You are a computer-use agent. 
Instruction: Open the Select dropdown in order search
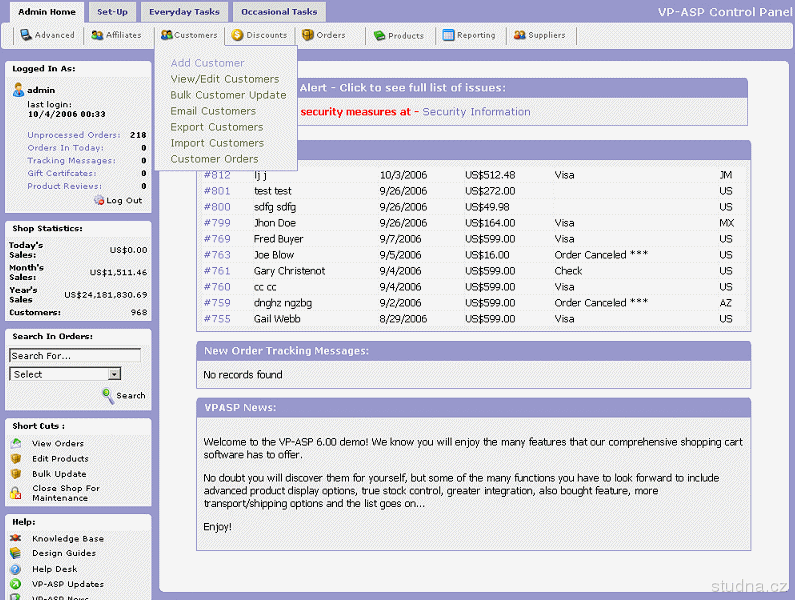(x=114, y=374)
